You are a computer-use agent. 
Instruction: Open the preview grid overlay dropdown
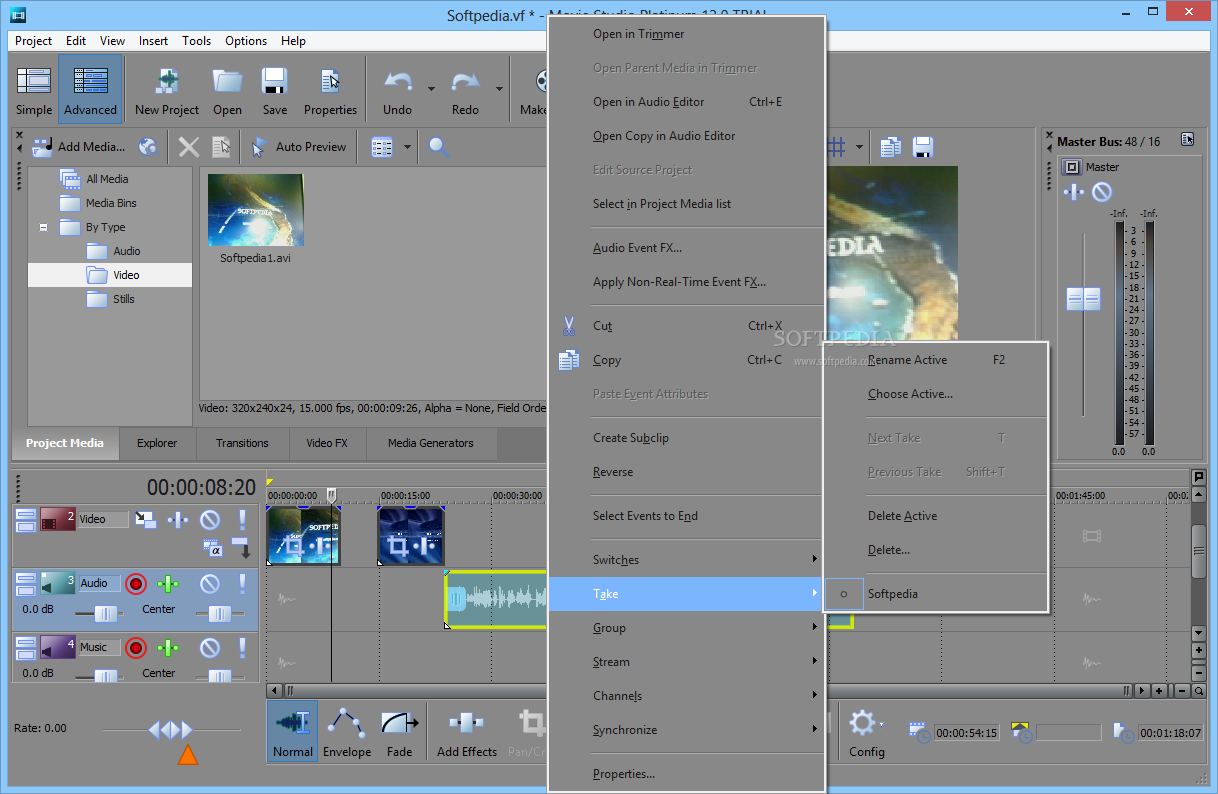[859, 147]
